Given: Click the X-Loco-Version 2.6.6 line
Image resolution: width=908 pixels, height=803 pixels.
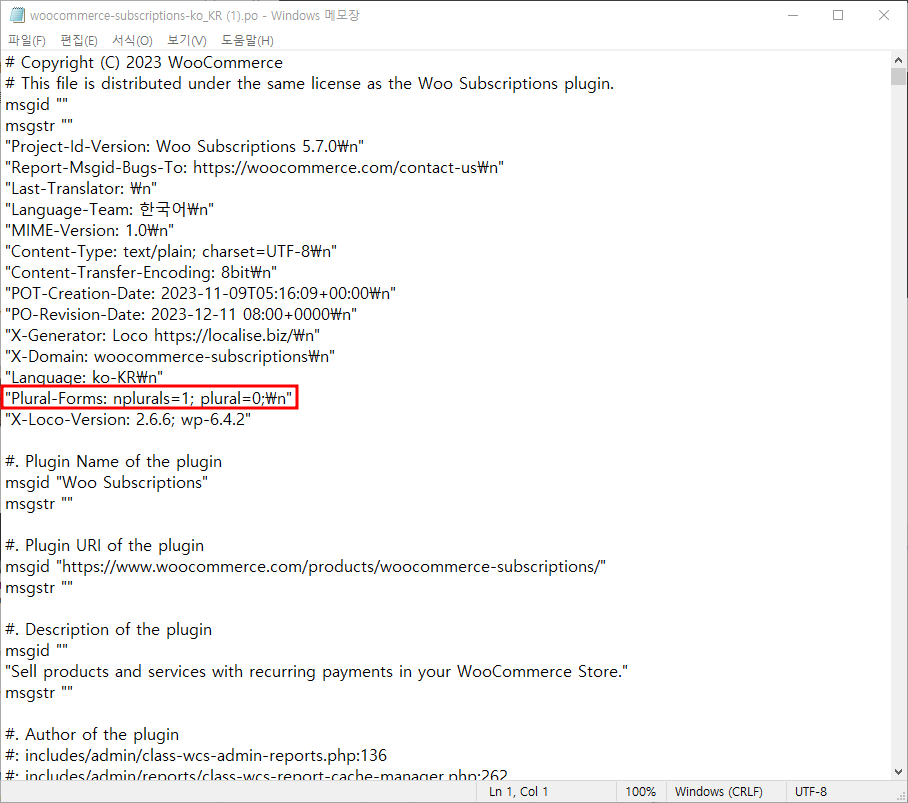Looking at the screenshot, I should pyautogui.click(x=128, y=419).
